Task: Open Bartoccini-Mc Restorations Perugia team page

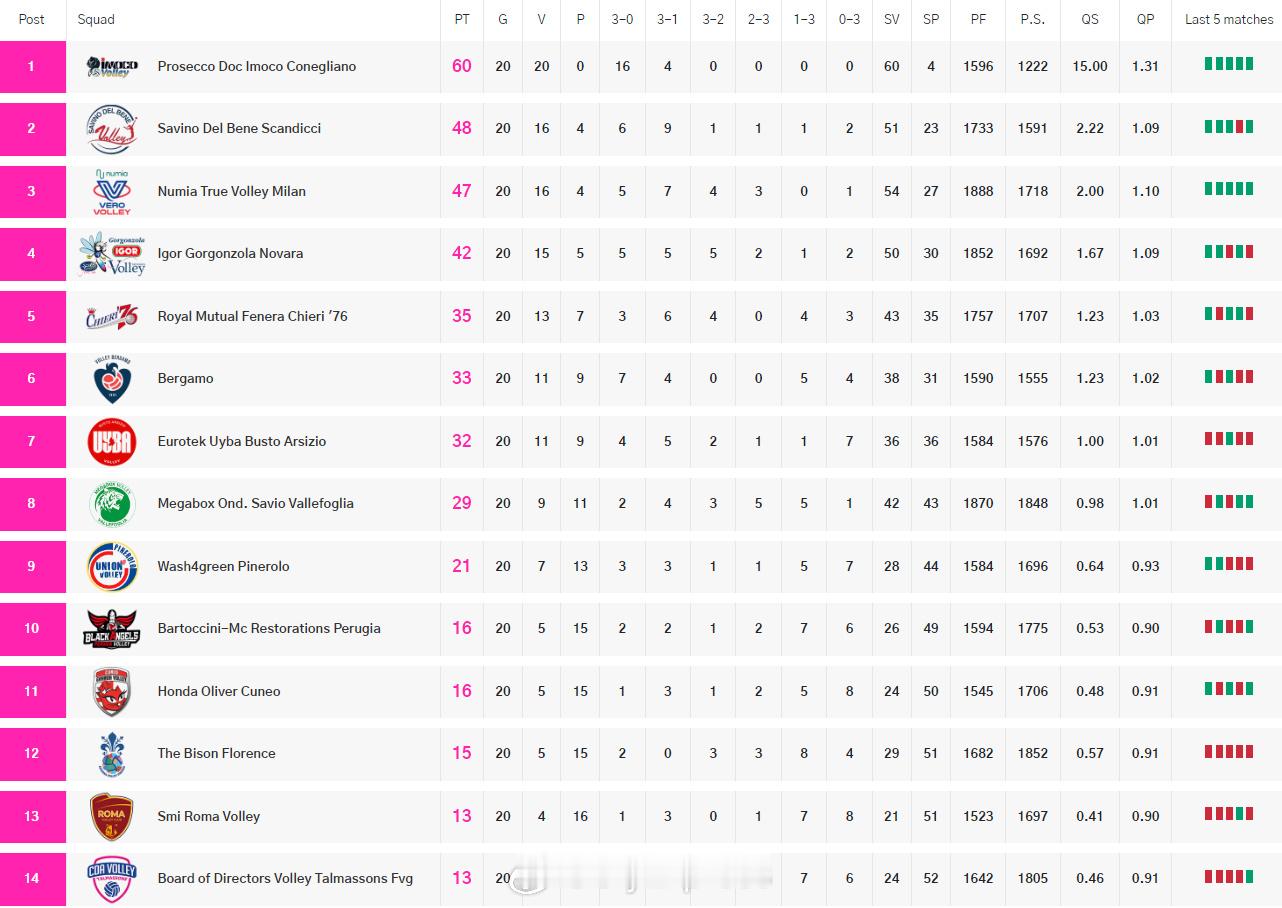Action: pos(269,629)
